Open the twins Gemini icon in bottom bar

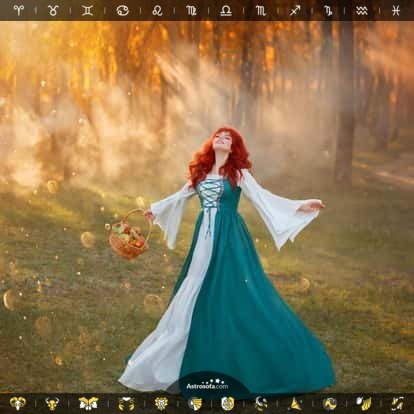click(88, 403)
